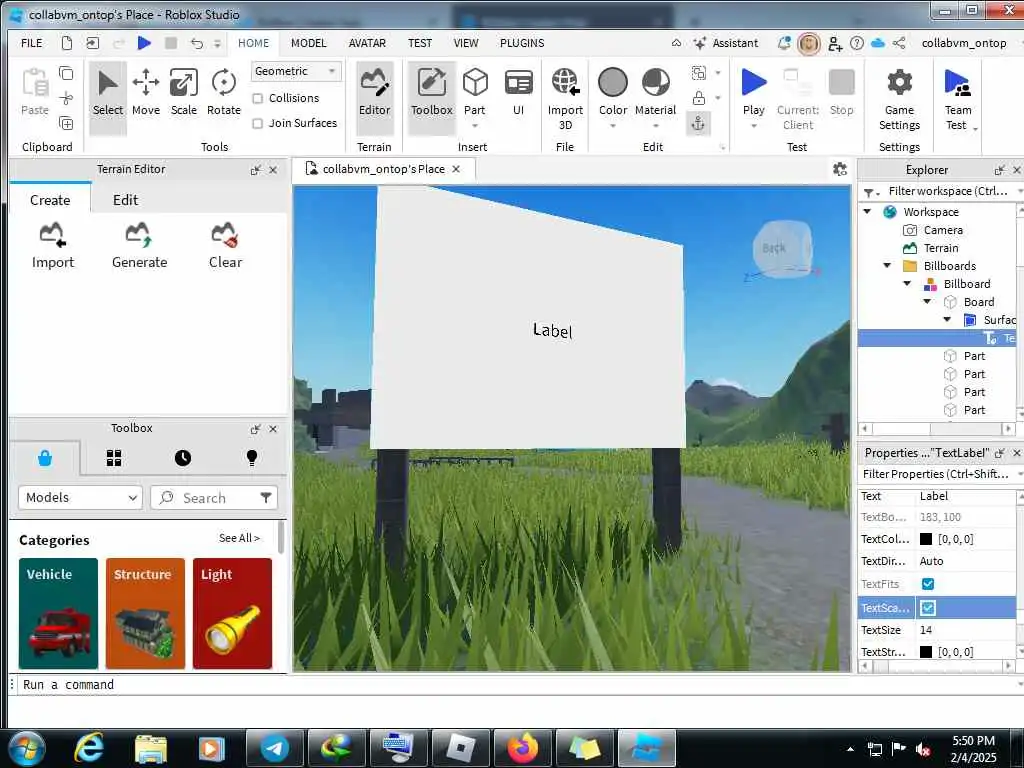
Task: Switch to the PLUGINS ribbon tab
Action: click(522, 43)
